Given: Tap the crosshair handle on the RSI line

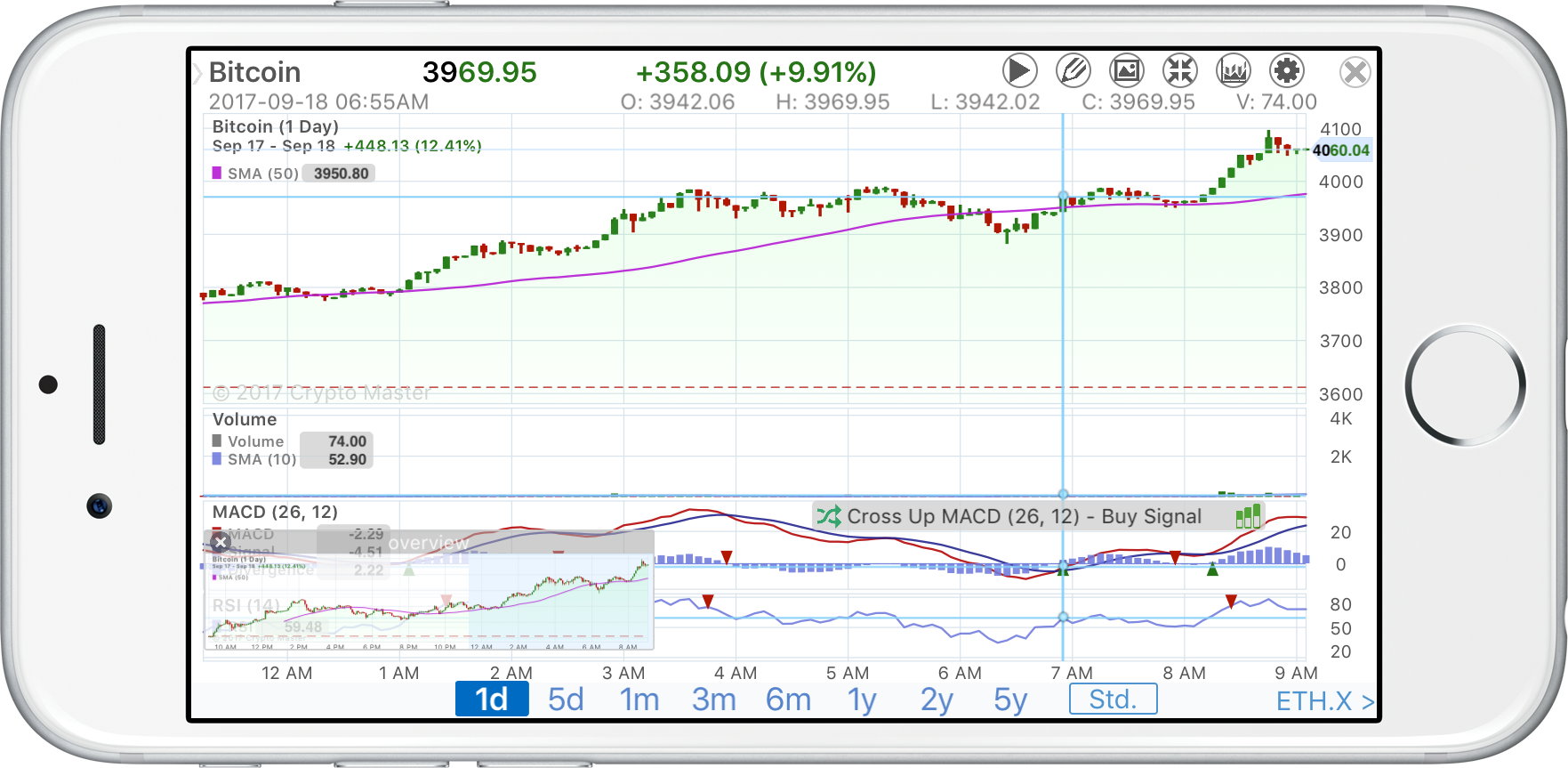Looking at the screenshot, I should tap(1063, 617).
